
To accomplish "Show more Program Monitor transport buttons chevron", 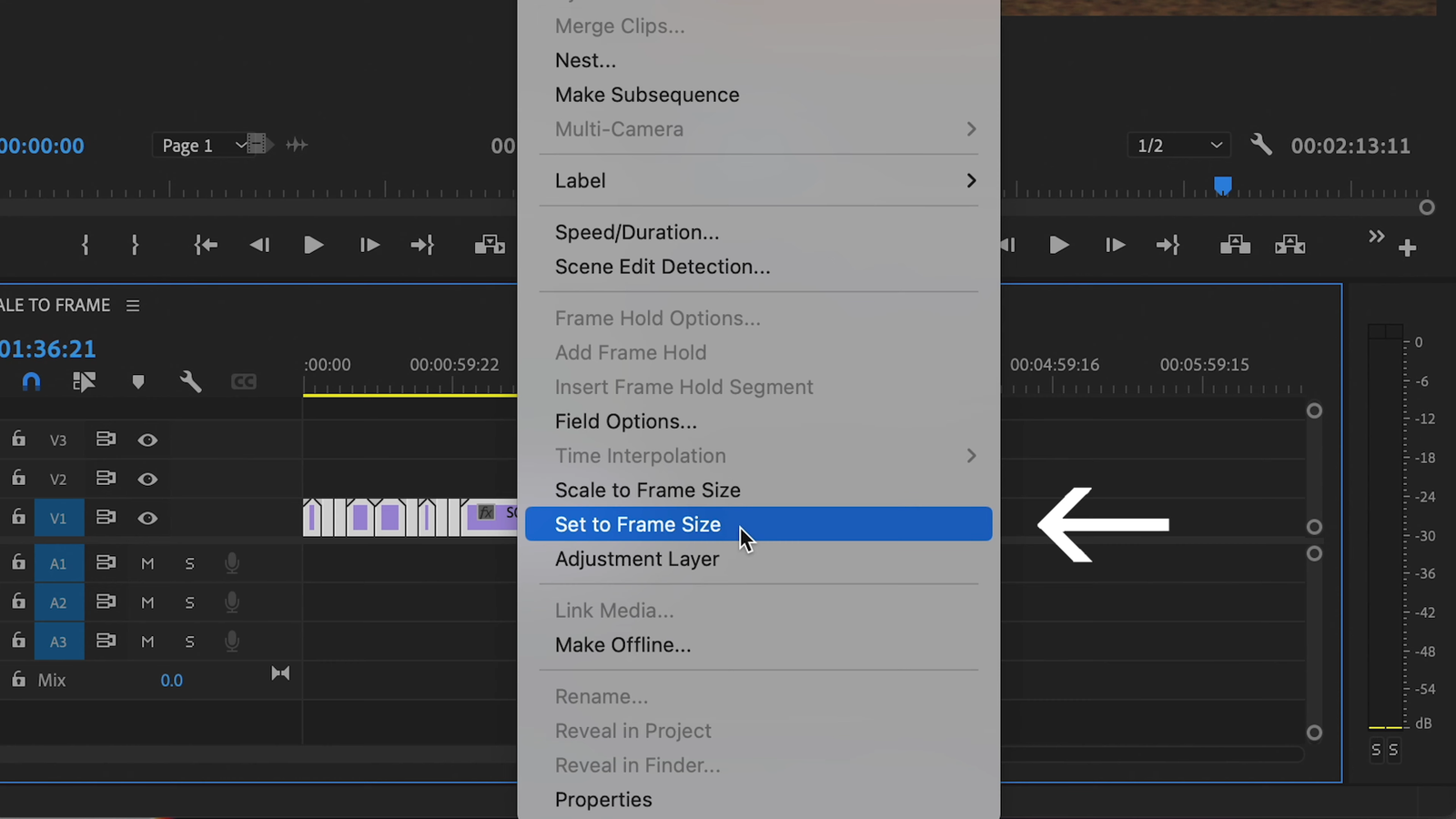I will 1376,237.
